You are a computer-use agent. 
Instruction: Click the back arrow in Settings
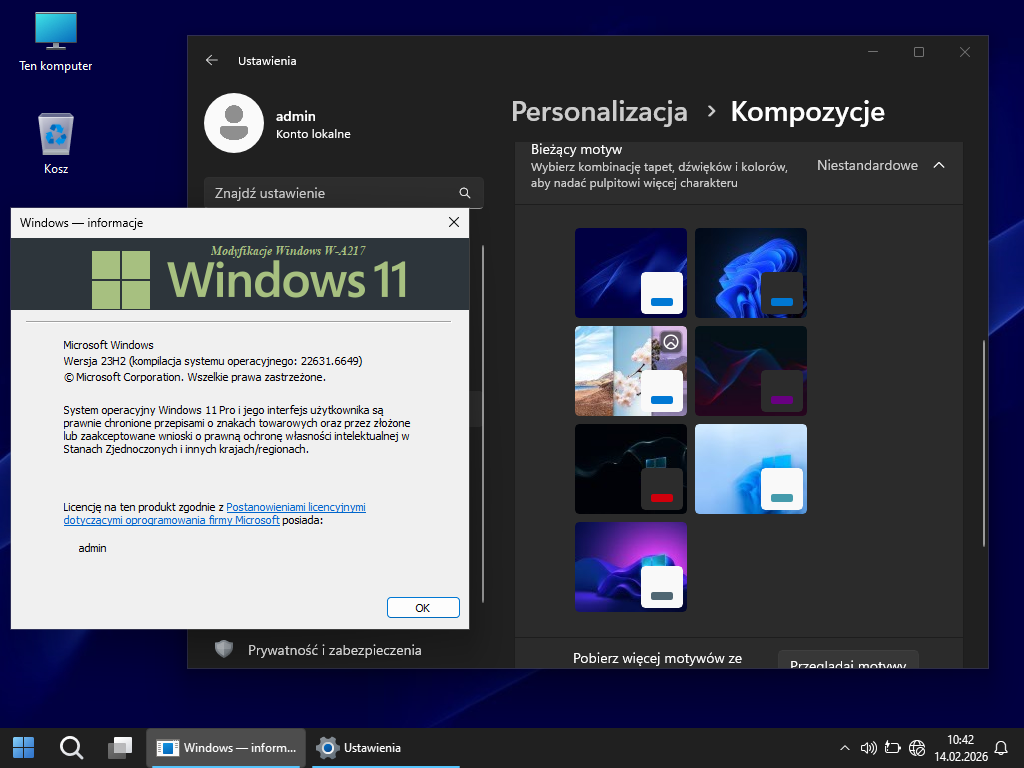211,60
